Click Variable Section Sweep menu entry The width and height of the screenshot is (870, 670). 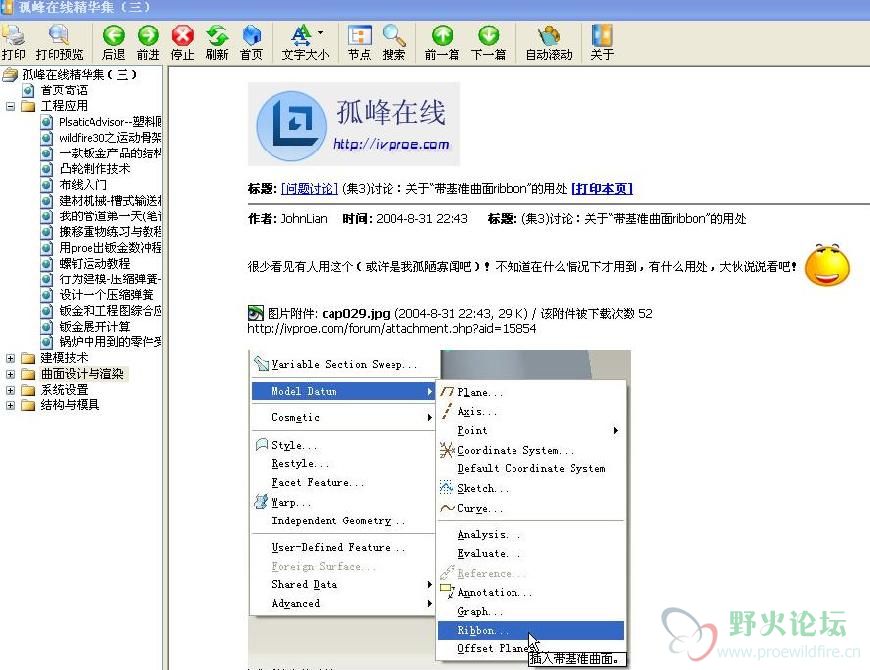coord(342,365)
